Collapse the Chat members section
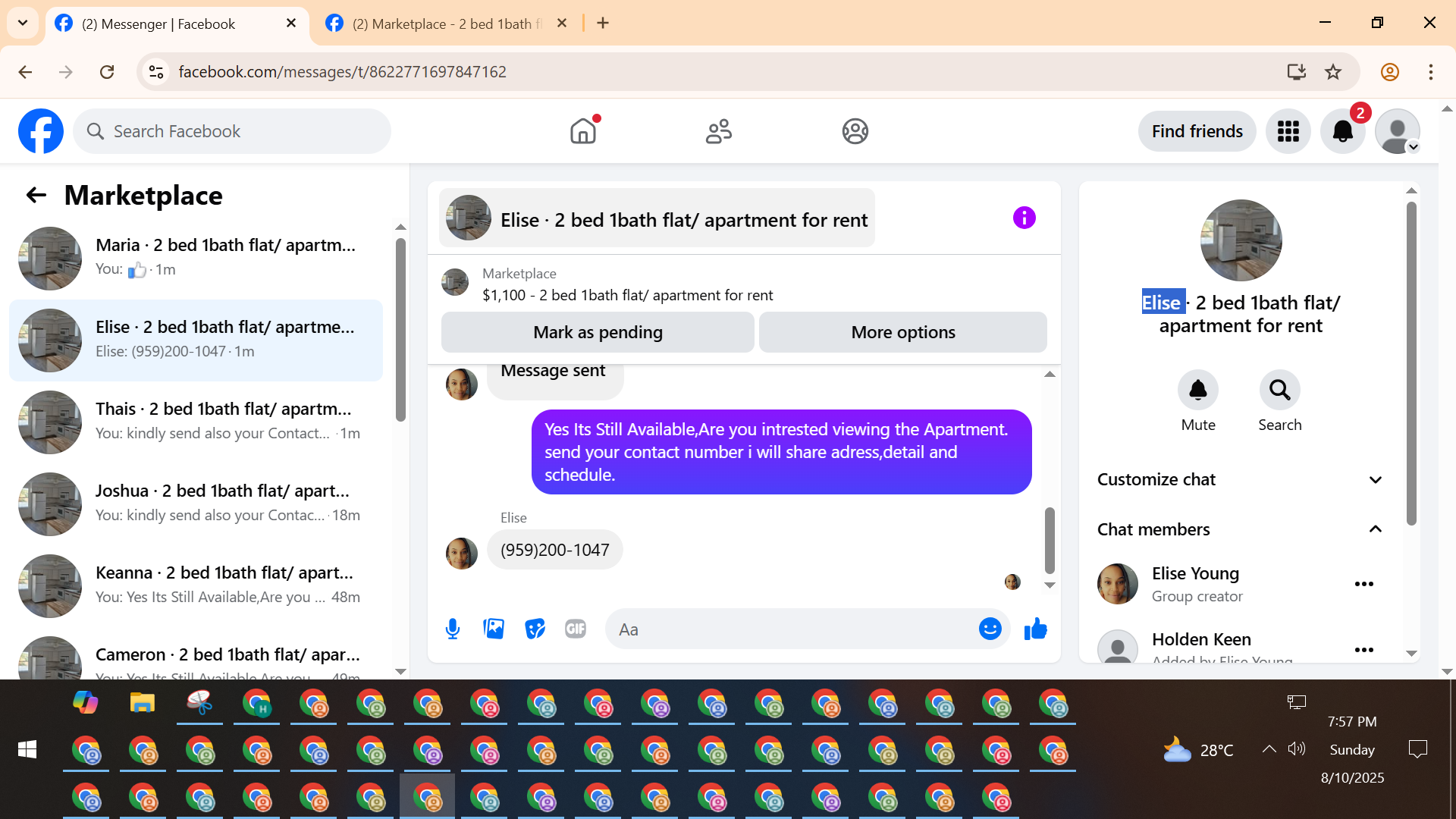The width and height of the screenshot is (1456, 819). click(x=1240, y=529)
